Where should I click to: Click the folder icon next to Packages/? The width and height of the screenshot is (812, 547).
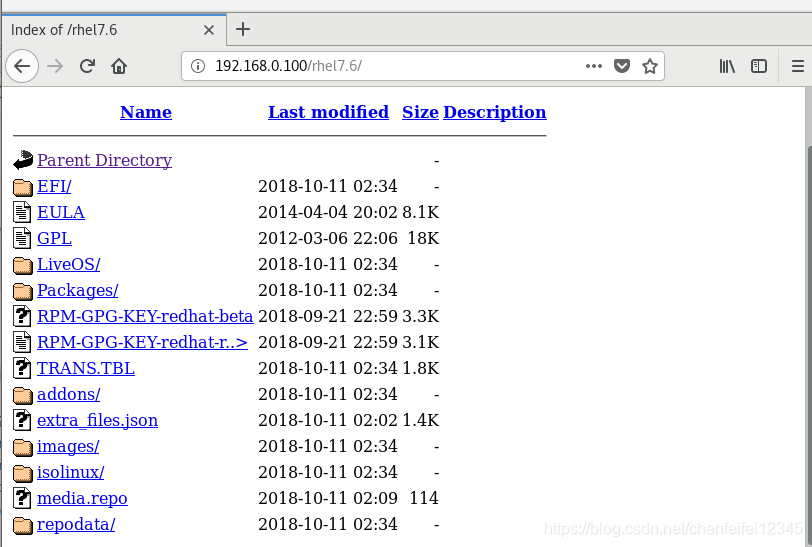(23, 291)
